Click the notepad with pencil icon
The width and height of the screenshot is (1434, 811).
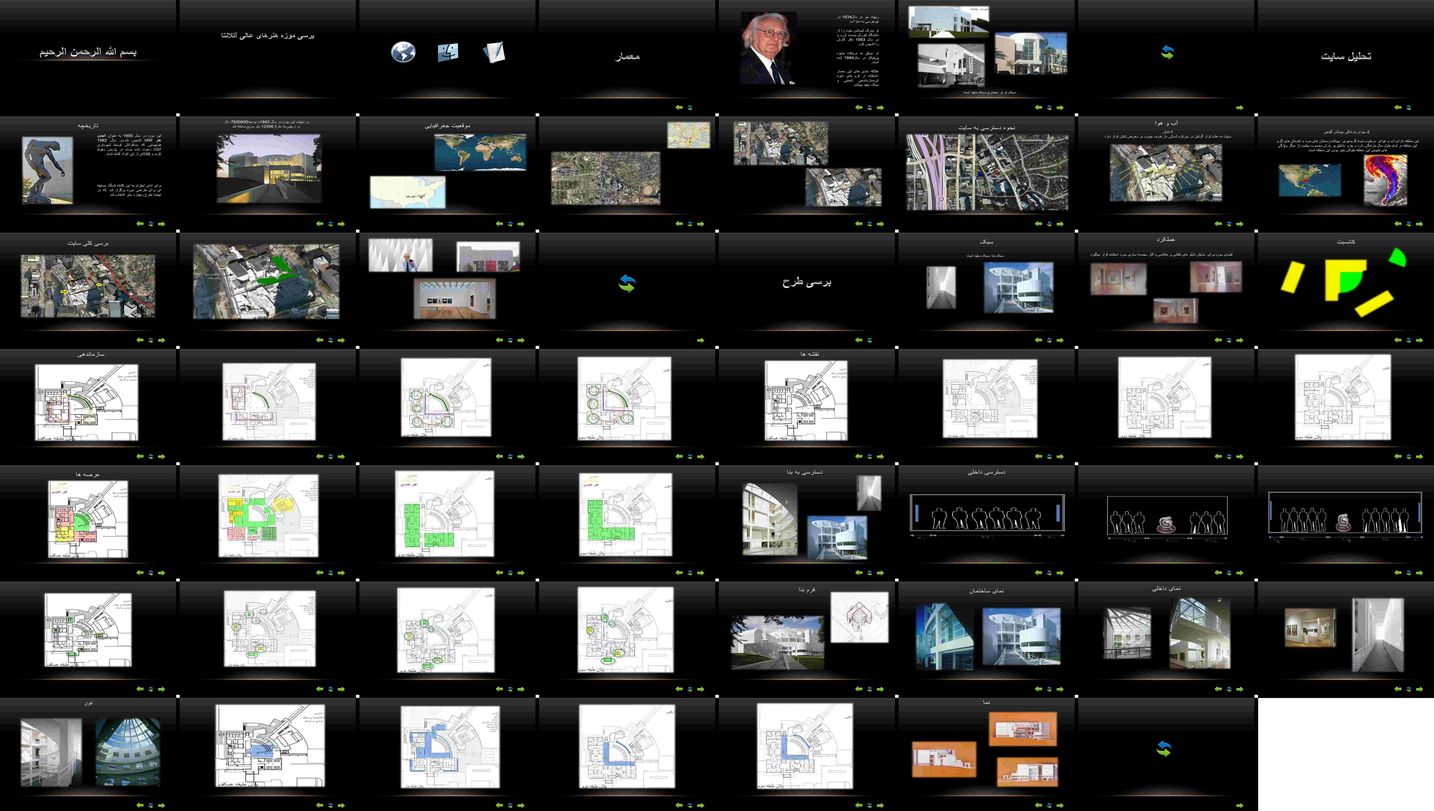point(493,52)
